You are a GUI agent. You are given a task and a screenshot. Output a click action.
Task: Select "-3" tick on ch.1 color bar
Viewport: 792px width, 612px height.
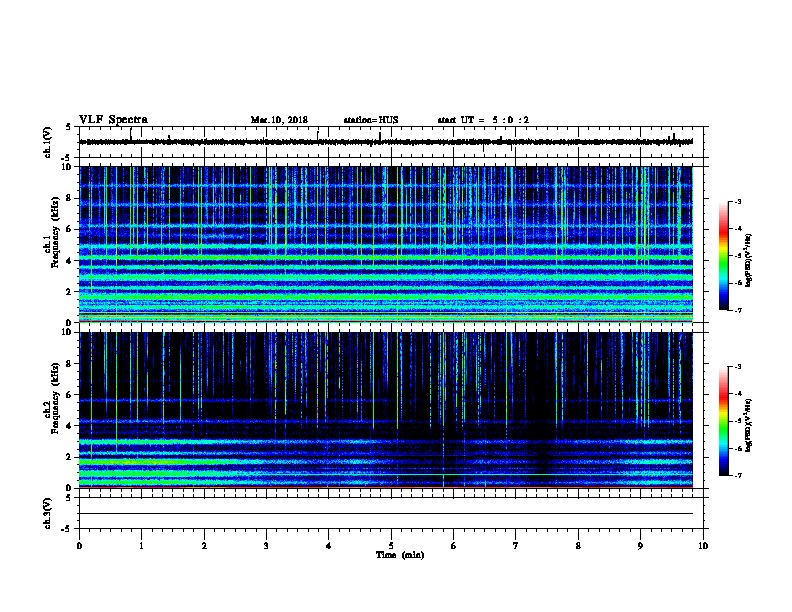(737, 201)
